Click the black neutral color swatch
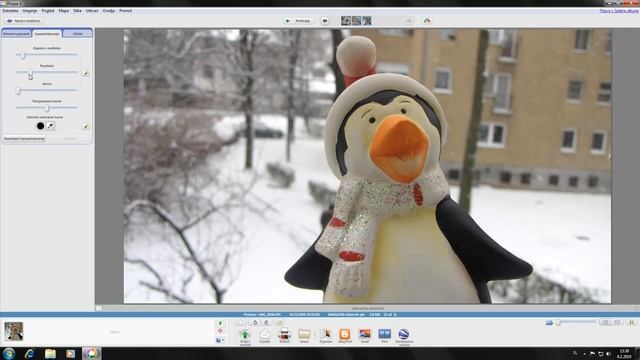This screenshot has width=640, height=360. point(40,126)
